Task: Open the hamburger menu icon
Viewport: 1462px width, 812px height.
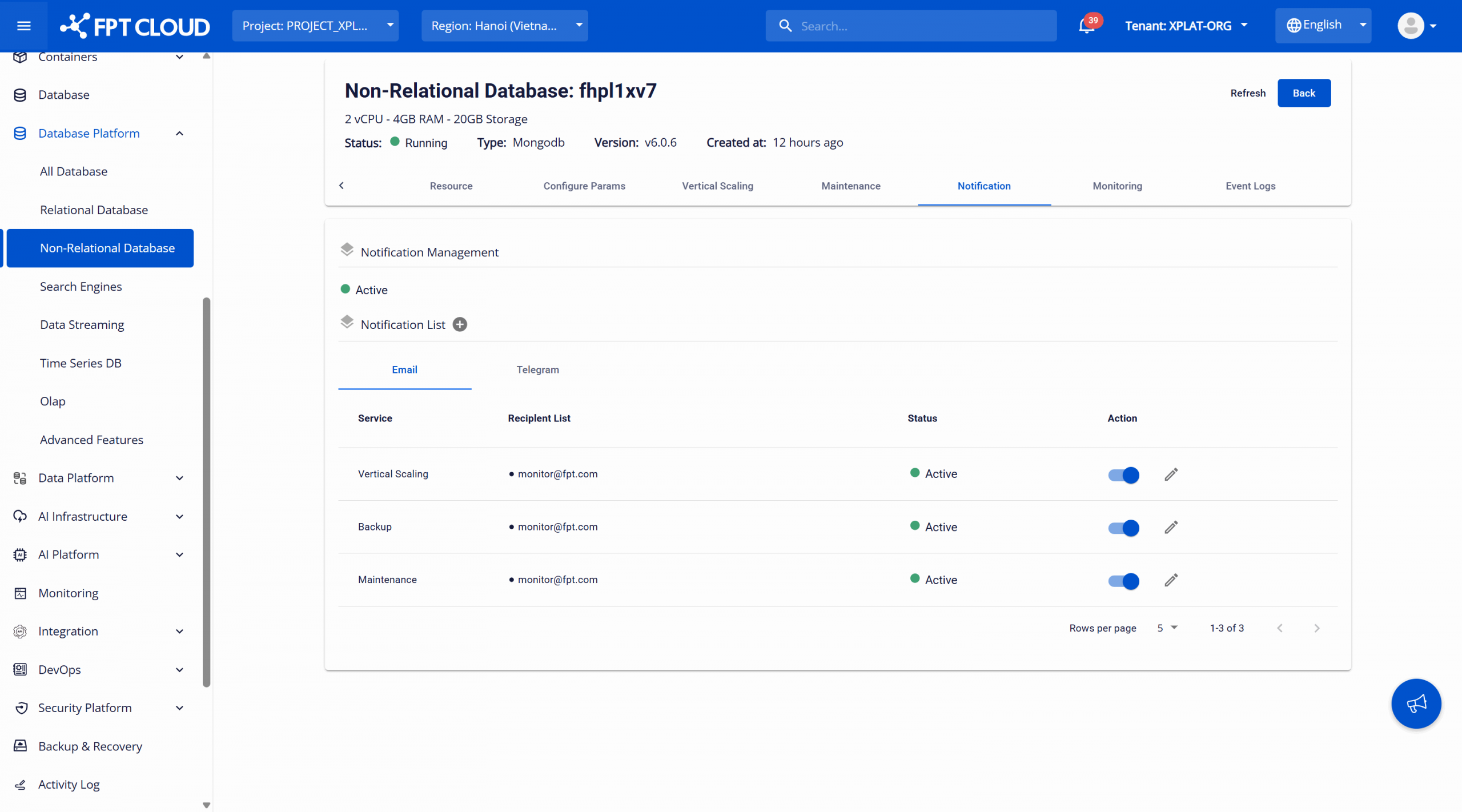Action: tap(23, 26)
